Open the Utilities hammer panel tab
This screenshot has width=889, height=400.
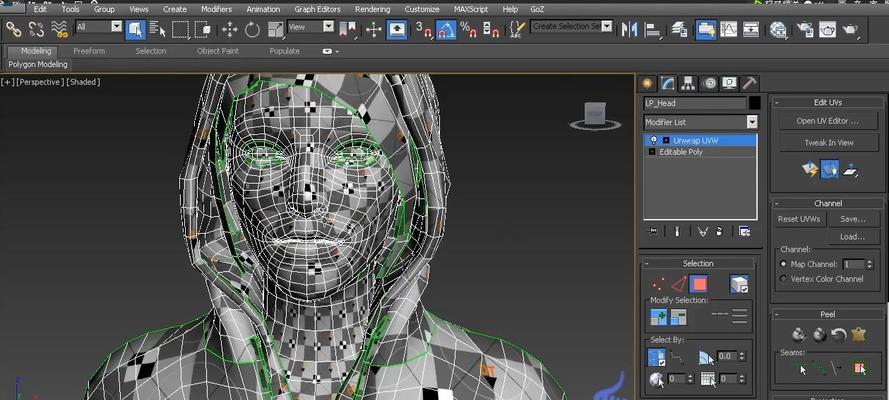point(749,84)
